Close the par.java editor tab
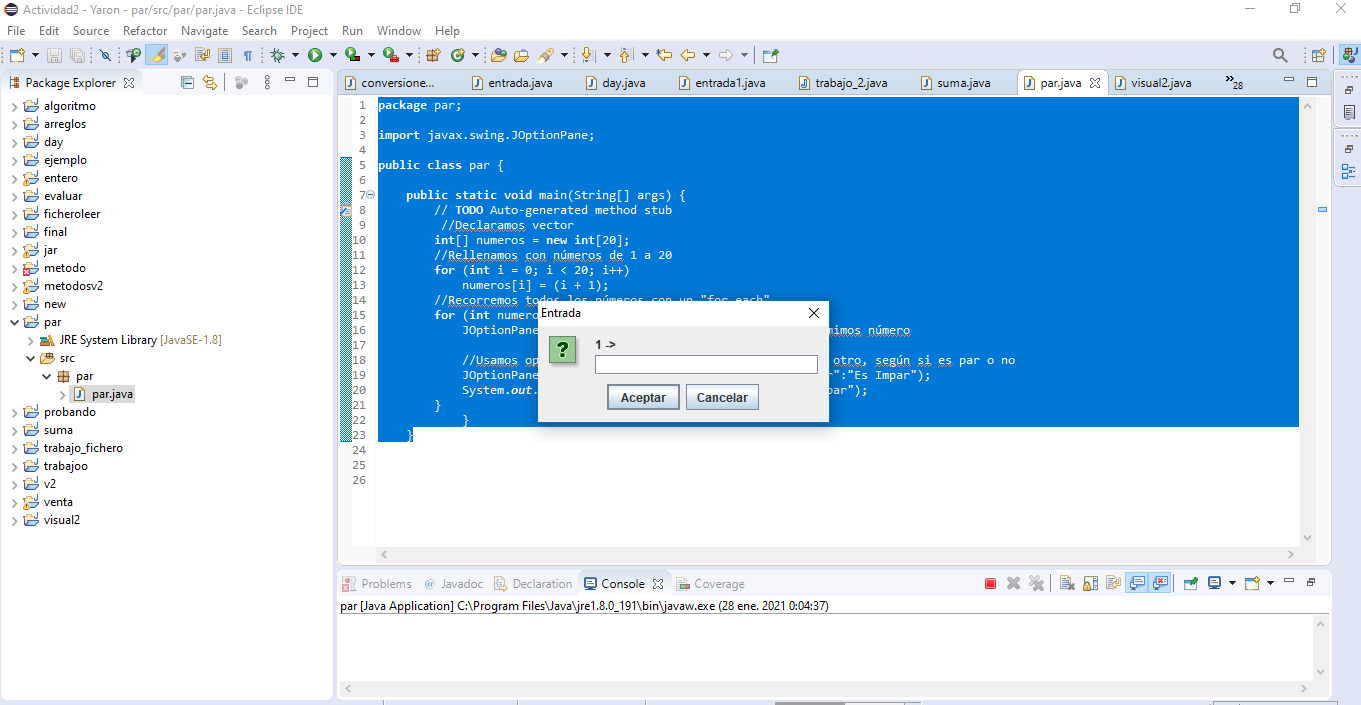Viewport: 1361px width, 705px height. coord(1095,83)
